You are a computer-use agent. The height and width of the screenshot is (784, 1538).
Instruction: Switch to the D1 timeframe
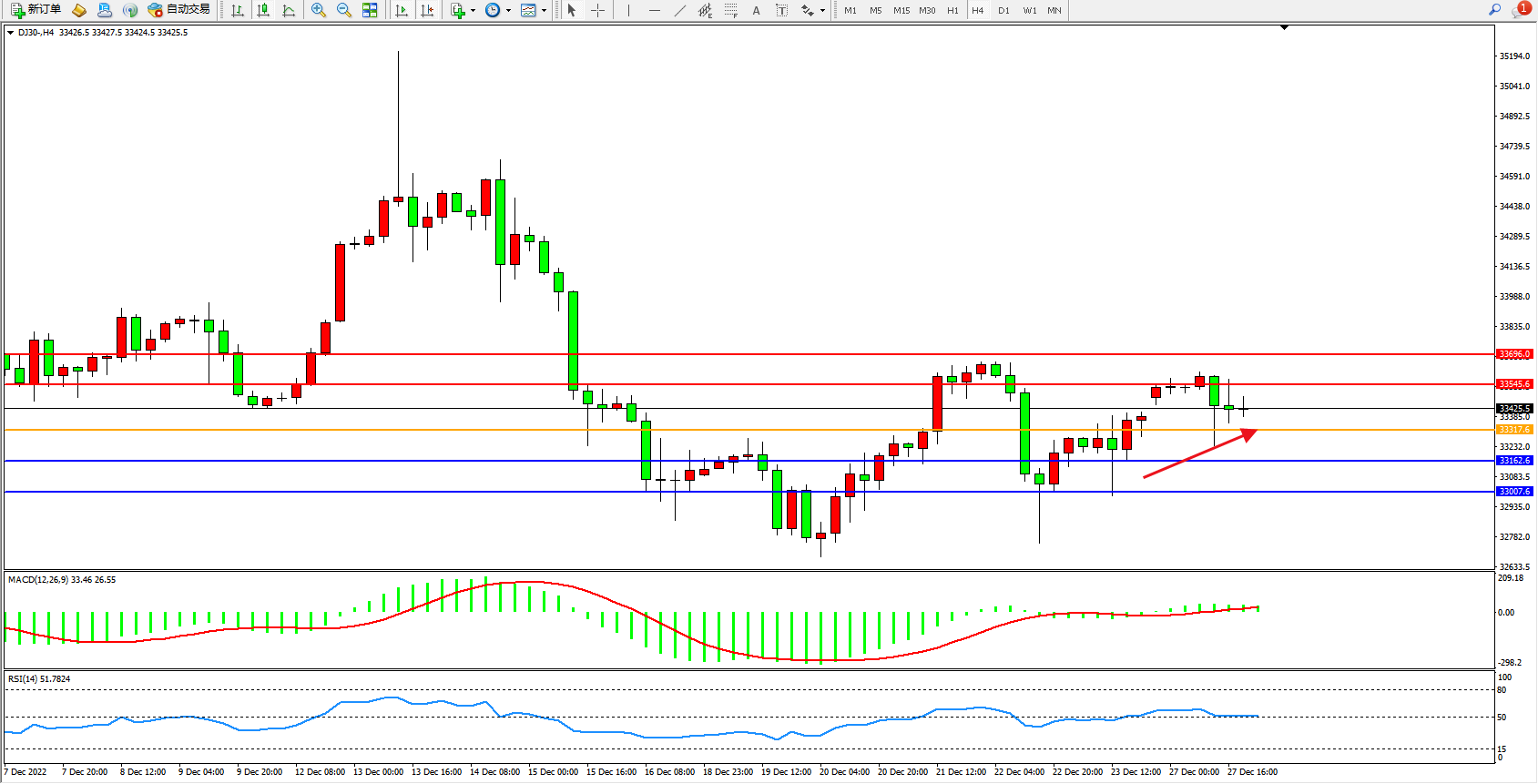[x=1003, y=10]
